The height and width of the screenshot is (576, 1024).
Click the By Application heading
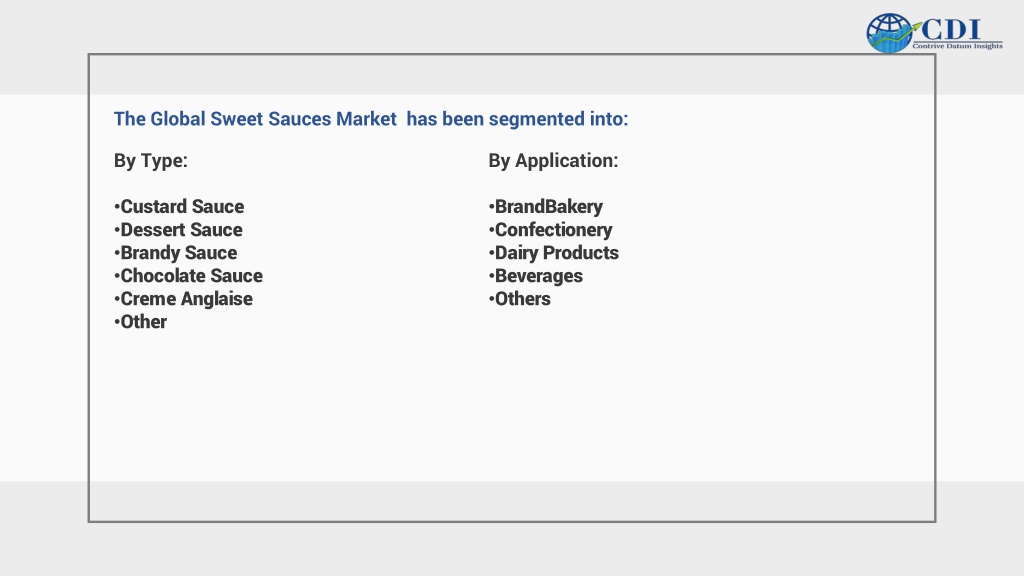(x=553, y=161)
